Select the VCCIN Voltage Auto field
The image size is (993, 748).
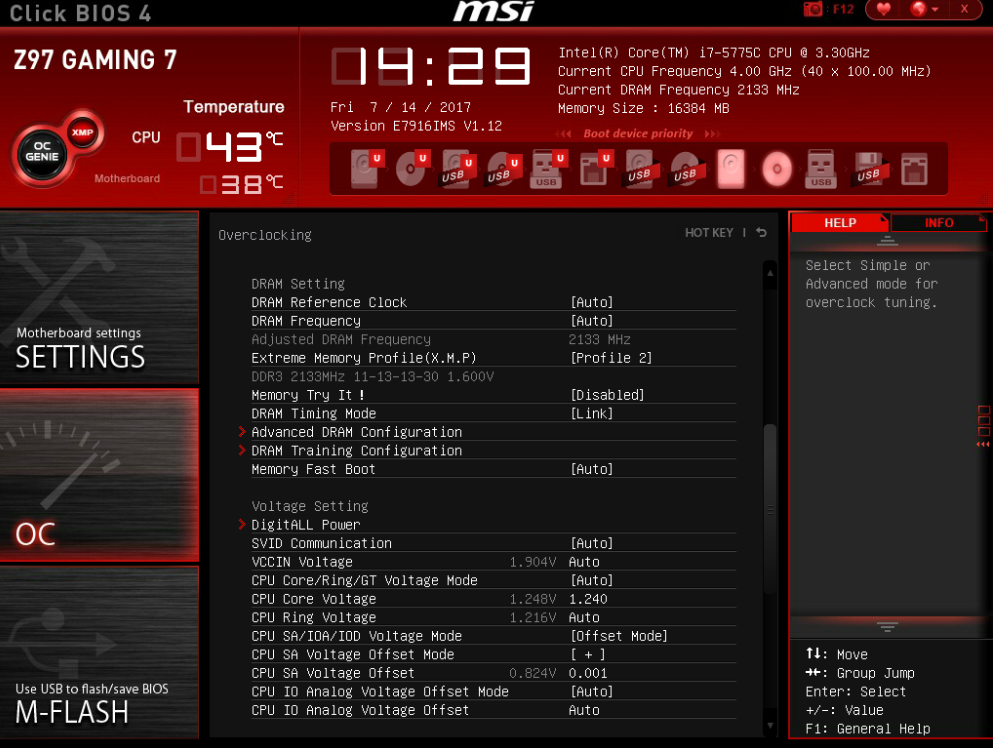pos(584,562)
